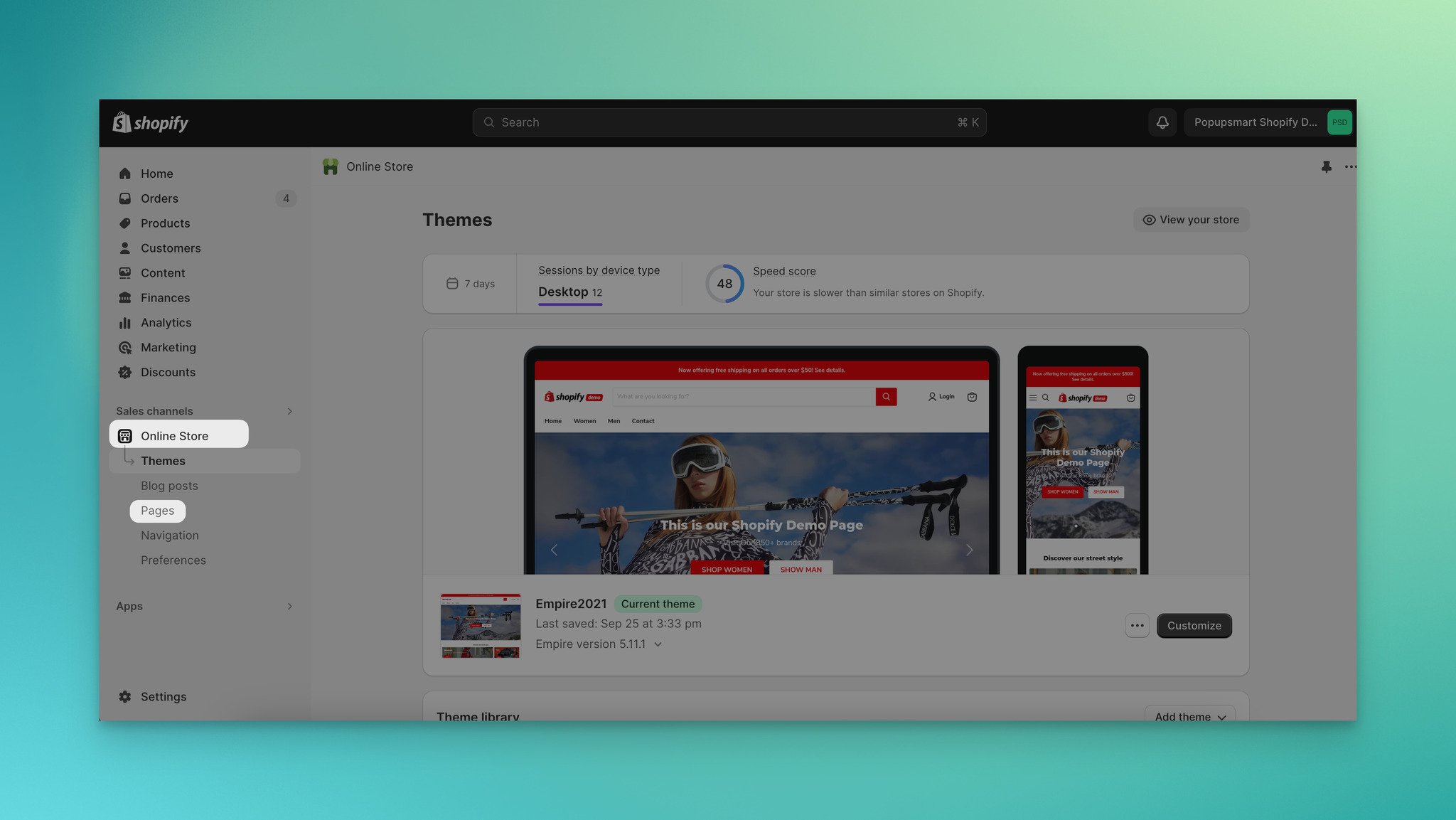
Task: Select Blog posts under Online Store
Action: click(x=169, y=486)
